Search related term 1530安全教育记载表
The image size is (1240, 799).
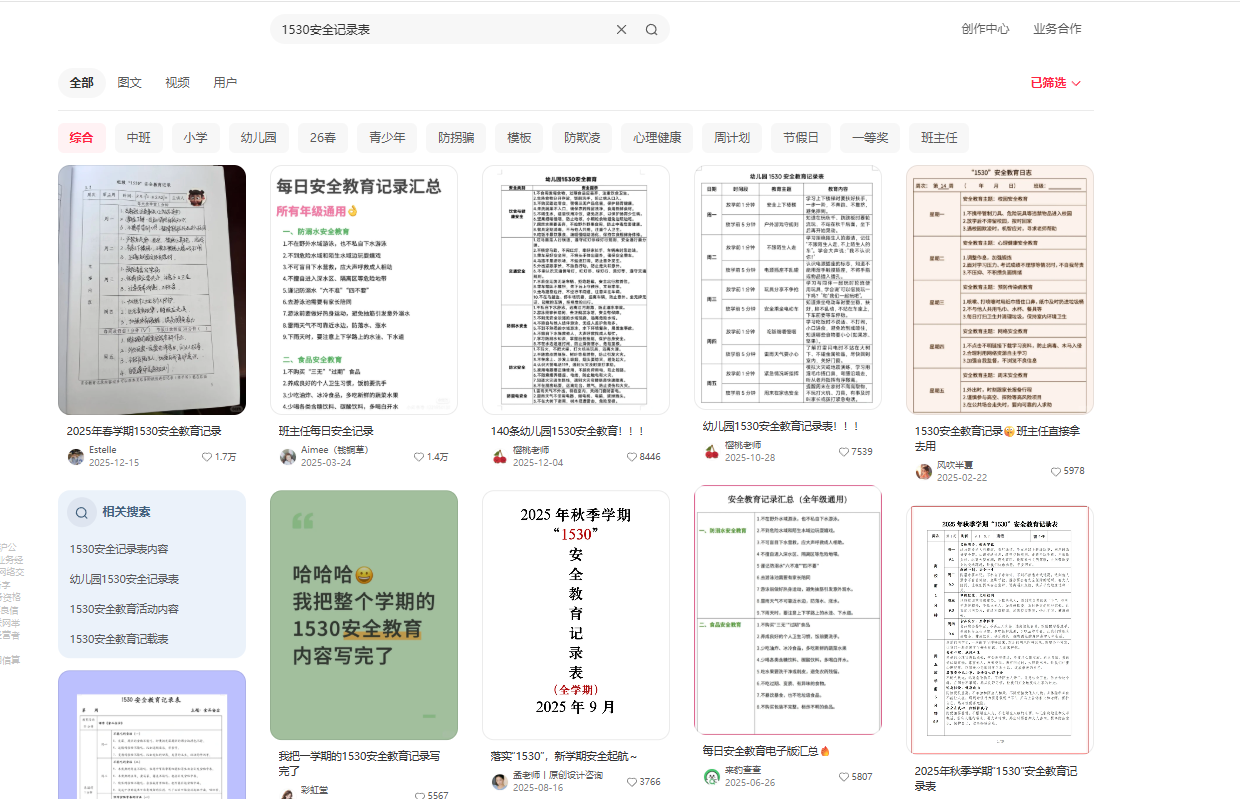(x=119, y=639)
